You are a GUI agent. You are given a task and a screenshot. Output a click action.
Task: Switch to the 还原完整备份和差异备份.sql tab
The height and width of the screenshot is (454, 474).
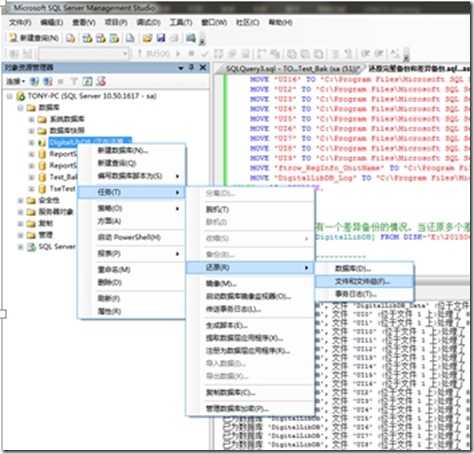(419, 69)
